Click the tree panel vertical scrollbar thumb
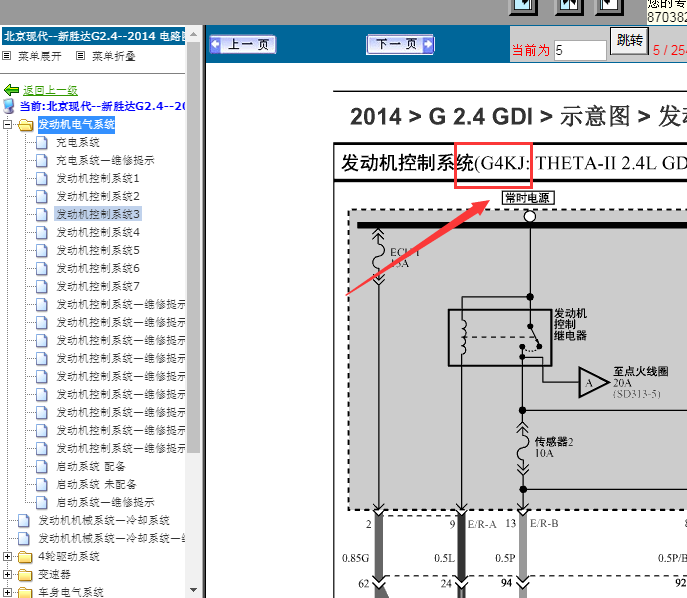687x598 pixels. 194,248
